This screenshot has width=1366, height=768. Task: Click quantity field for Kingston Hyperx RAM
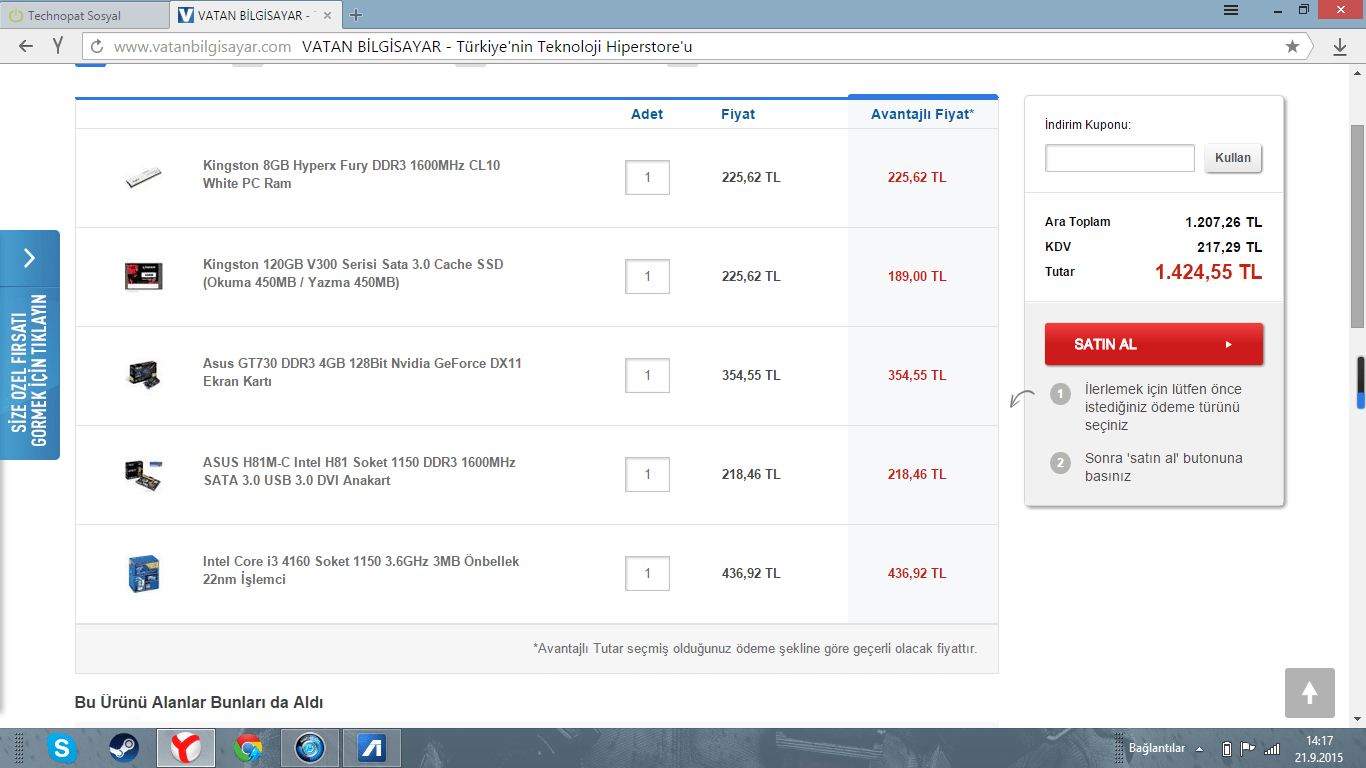tap(647, 177)
